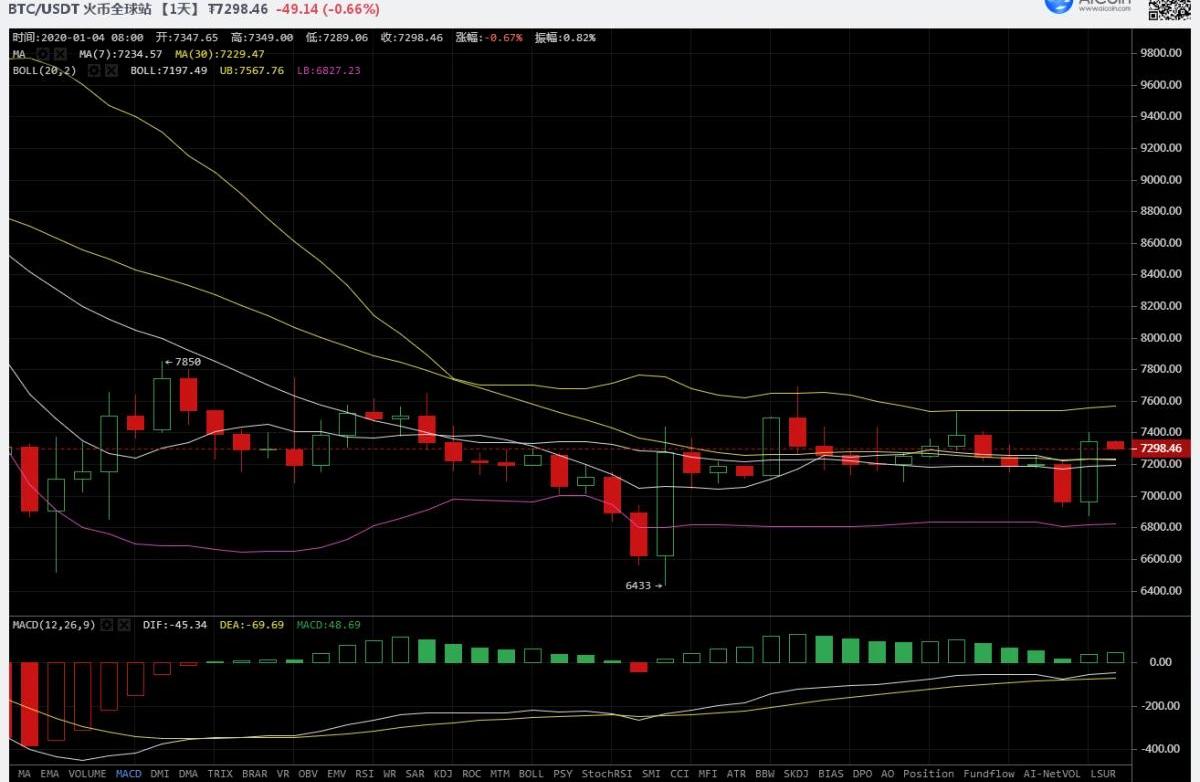Click the BTC/USDT pair title
This screenshot has width=1200, height=782.
[x=38, y=9]
